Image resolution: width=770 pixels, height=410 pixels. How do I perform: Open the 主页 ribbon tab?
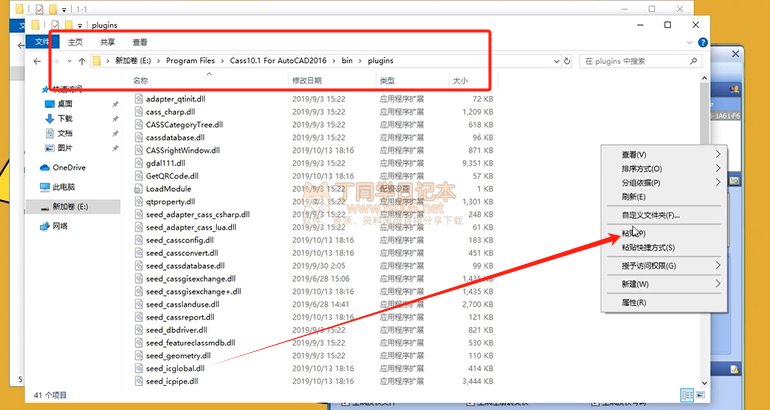(x=75, y=42)
